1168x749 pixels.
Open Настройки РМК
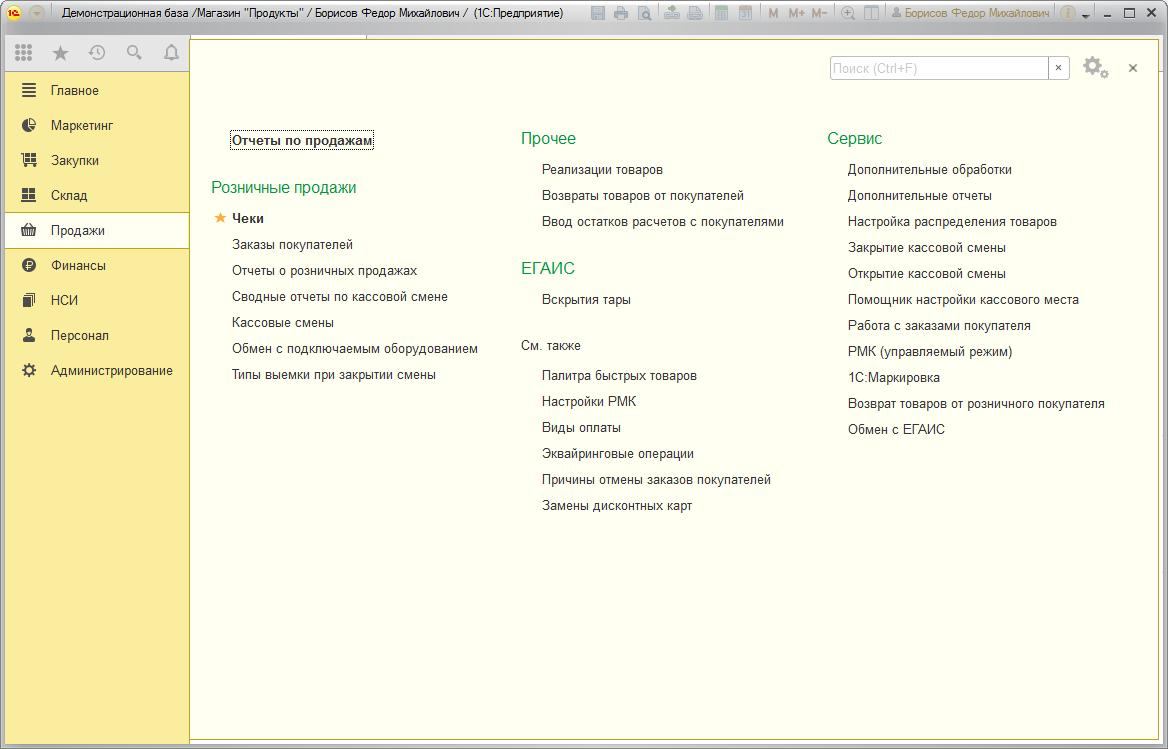coord(588,401)
